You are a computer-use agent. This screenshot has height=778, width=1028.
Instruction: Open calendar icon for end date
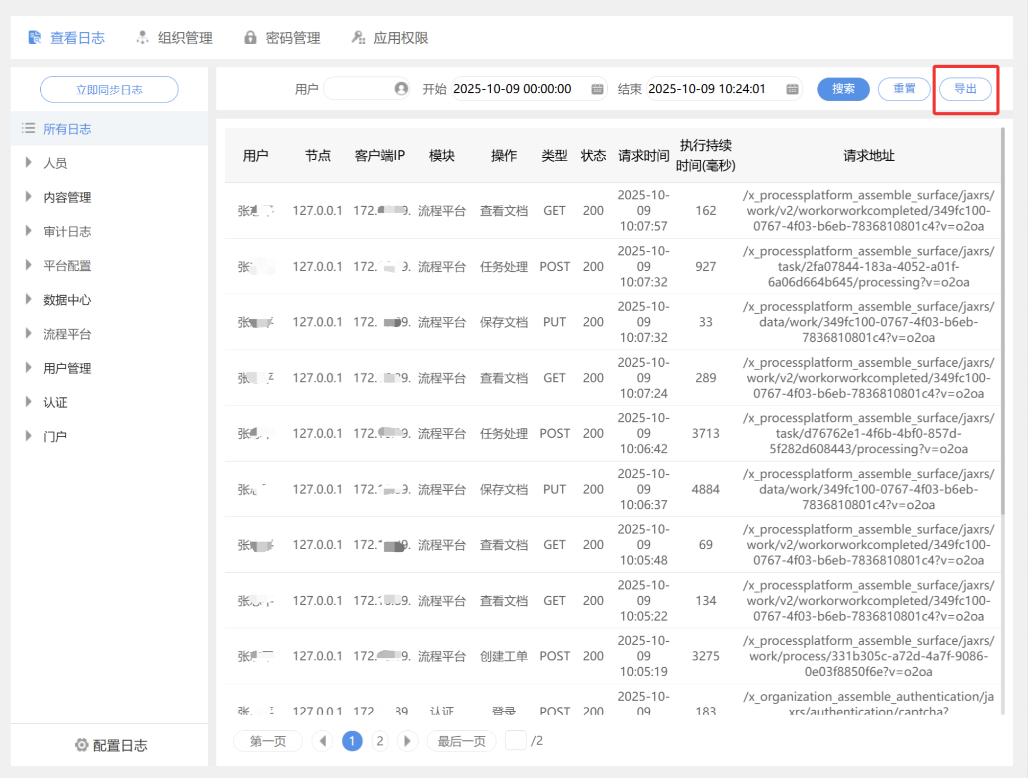tap(793, 89)
